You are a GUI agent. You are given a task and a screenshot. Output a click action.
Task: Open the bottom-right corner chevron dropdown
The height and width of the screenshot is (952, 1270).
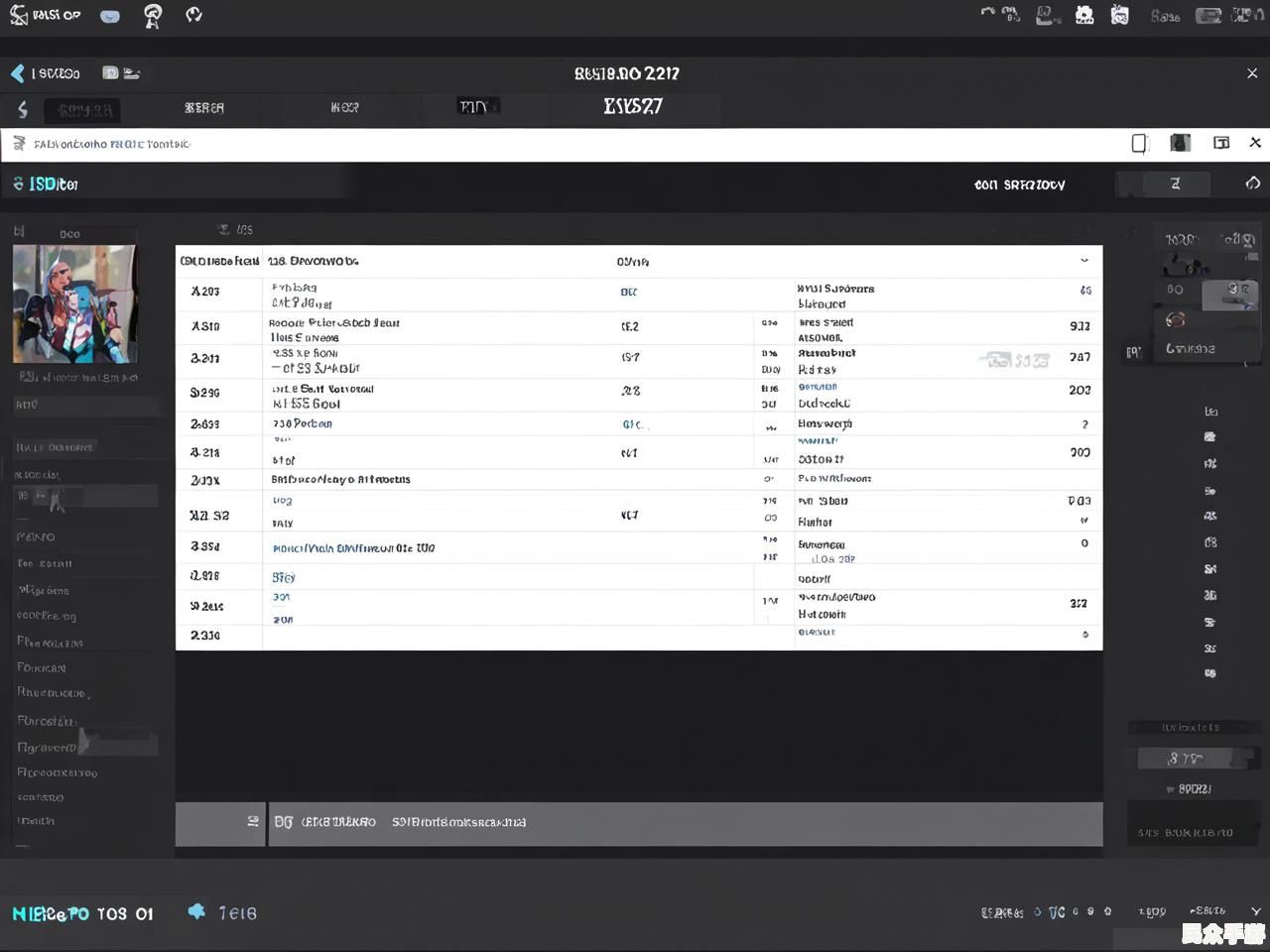click(1256, 911)
